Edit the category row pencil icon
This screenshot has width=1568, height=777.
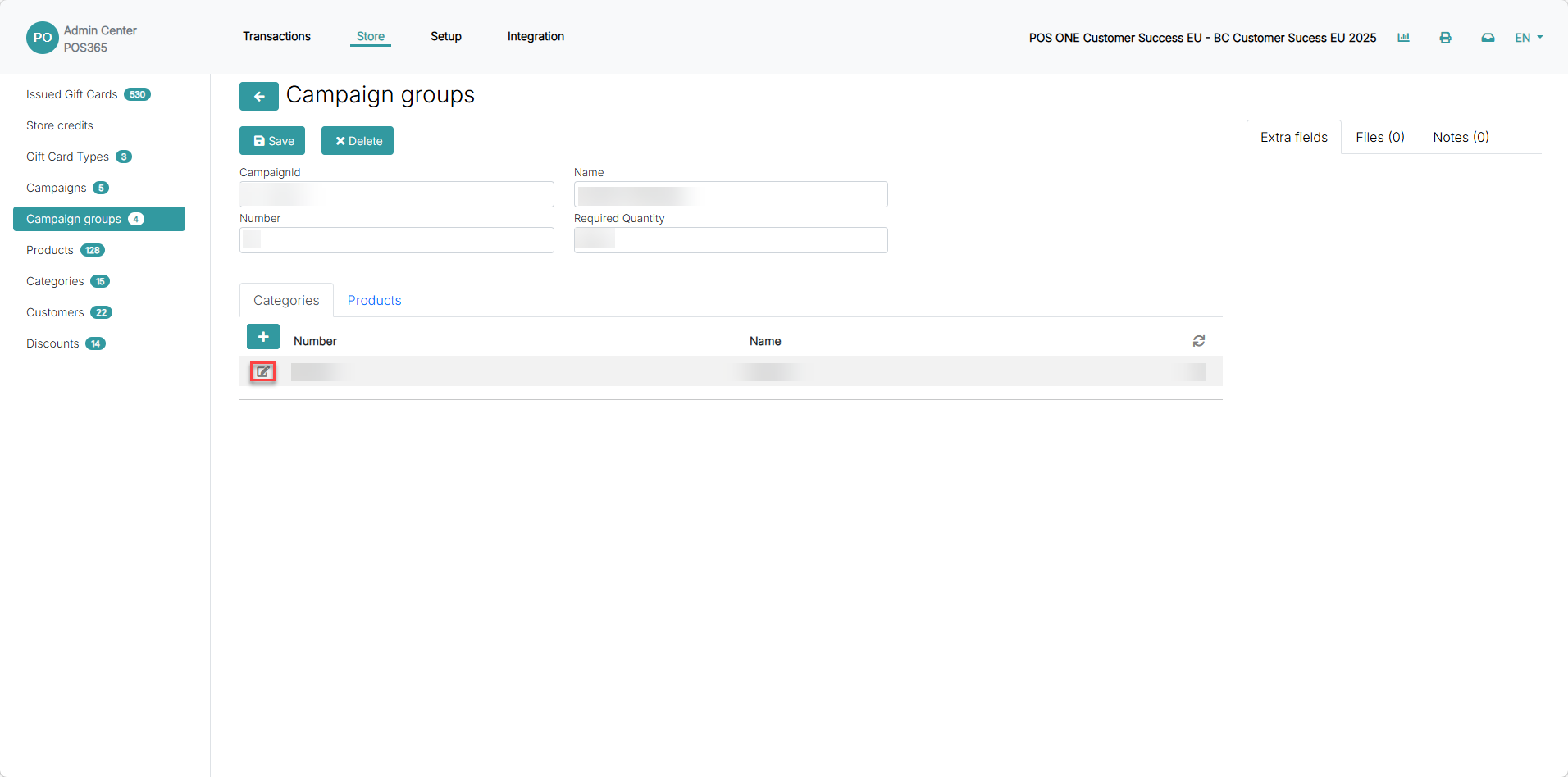pyautogui.click(x=262, y=371)
